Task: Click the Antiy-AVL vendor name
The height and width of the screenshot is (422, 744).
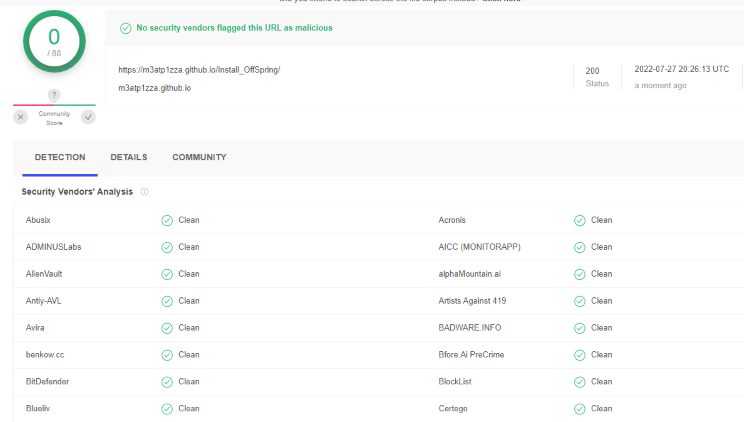Action: [x=43, y=300]
